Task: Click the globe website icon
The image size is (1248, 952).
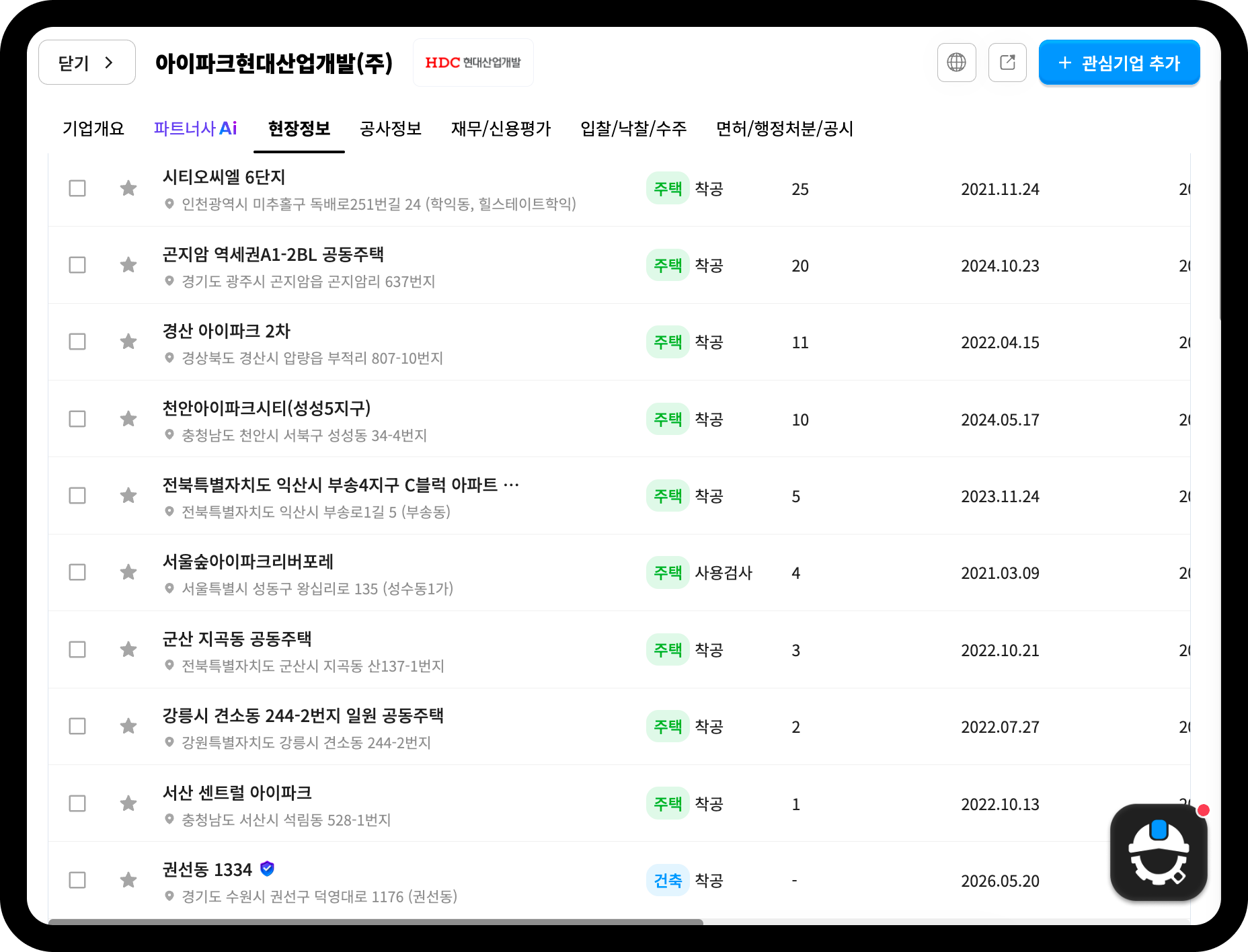Action: 956,63
